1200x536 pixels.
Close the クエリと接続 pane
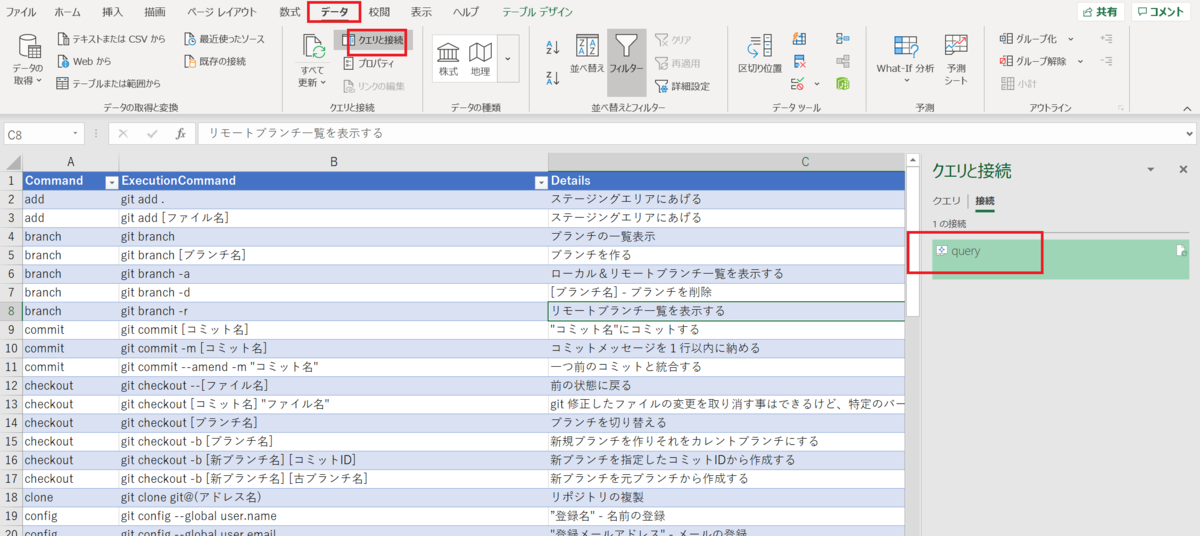pyautogui.click(x=1183, y=170)
